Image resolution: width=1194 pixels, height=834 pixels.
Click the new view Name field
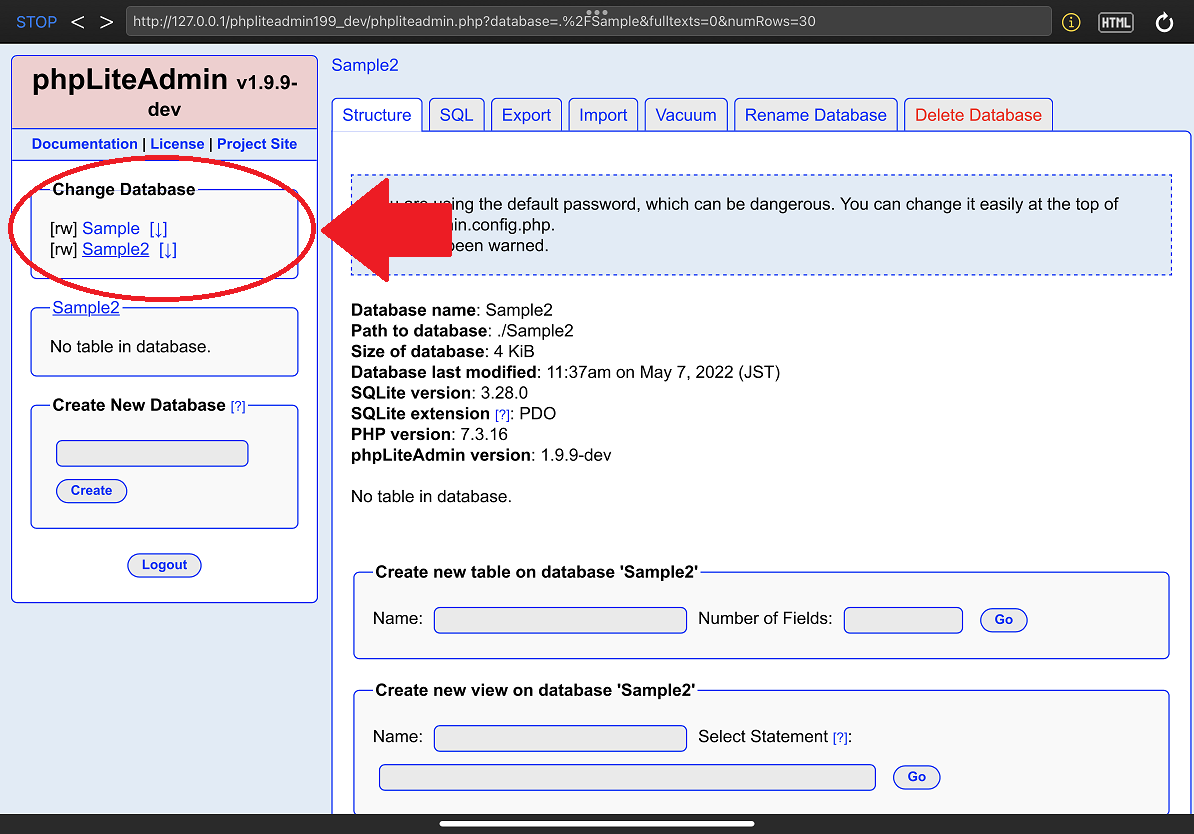click(x=560, y=738)
